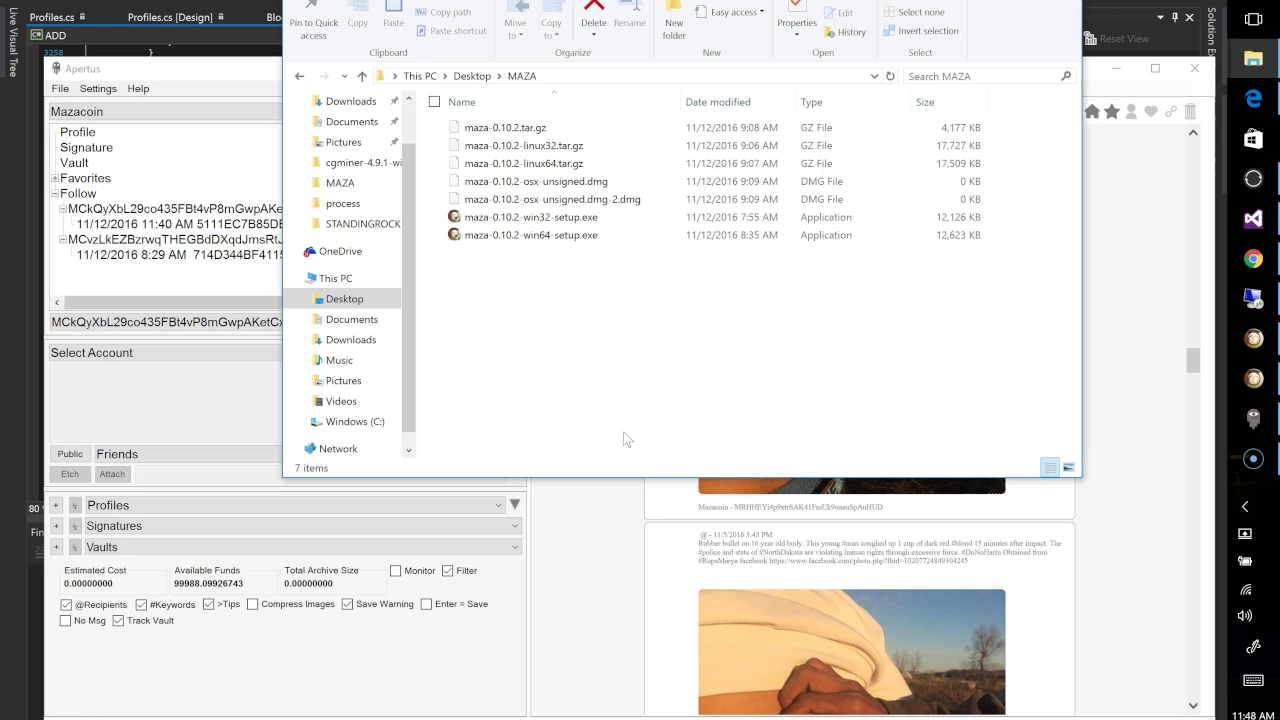Click the star favorites icon
This screenshot has width=1280, height=720.
click(1112, 112)
